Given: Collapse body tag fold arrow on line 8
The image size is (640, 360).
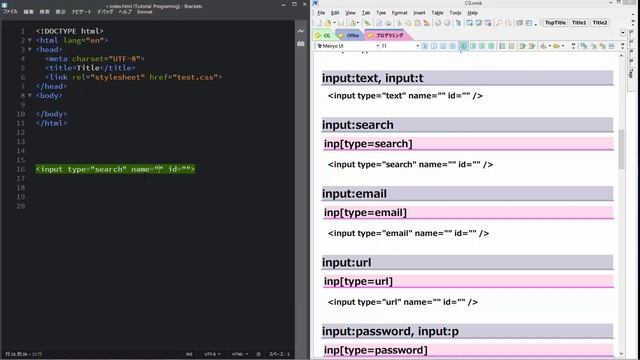Looking at the screenshot, I should point(30,95).
